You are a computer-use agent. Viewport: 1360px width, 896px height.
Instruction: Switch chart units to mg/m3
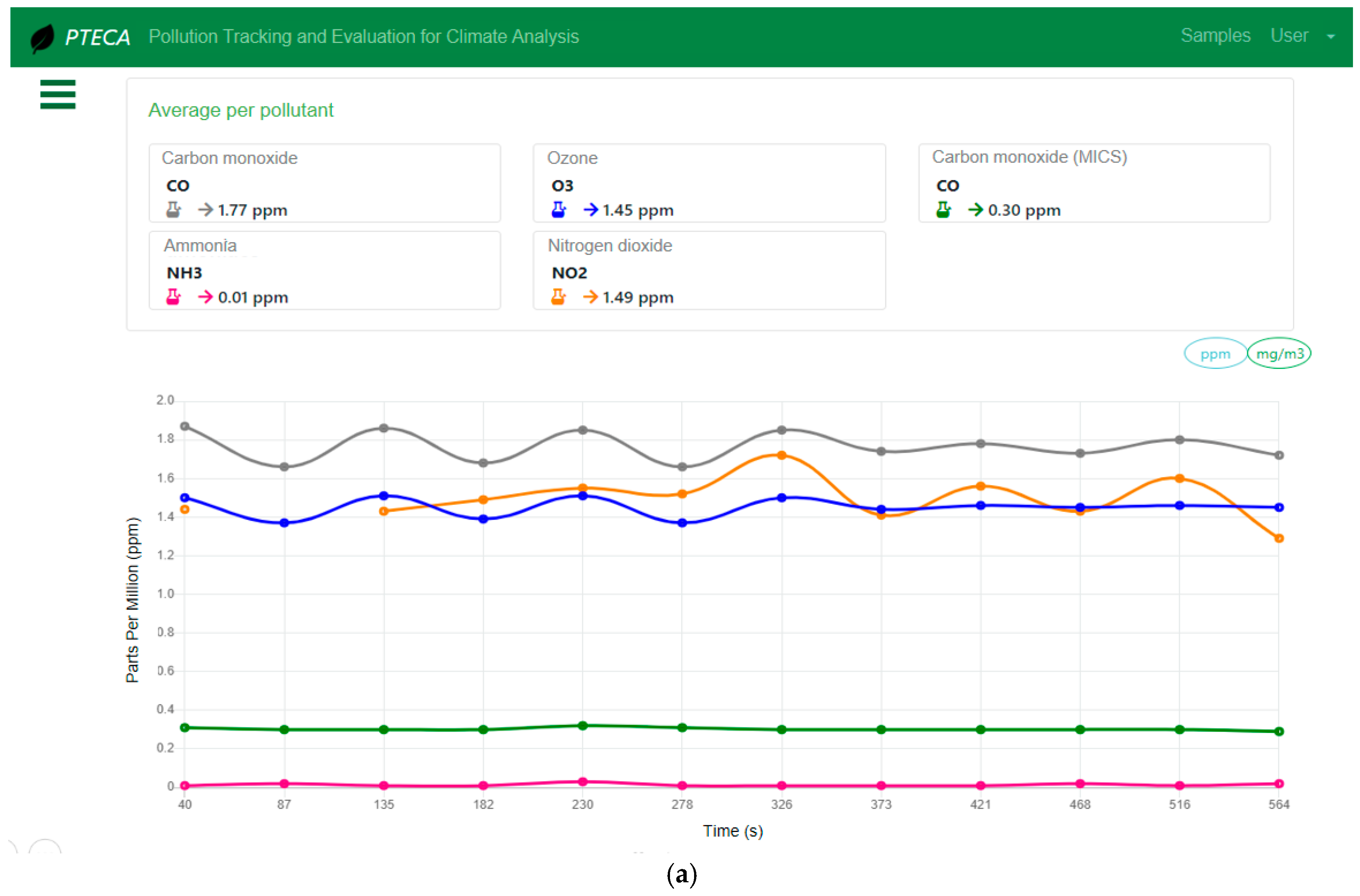tap(1279, 354)
